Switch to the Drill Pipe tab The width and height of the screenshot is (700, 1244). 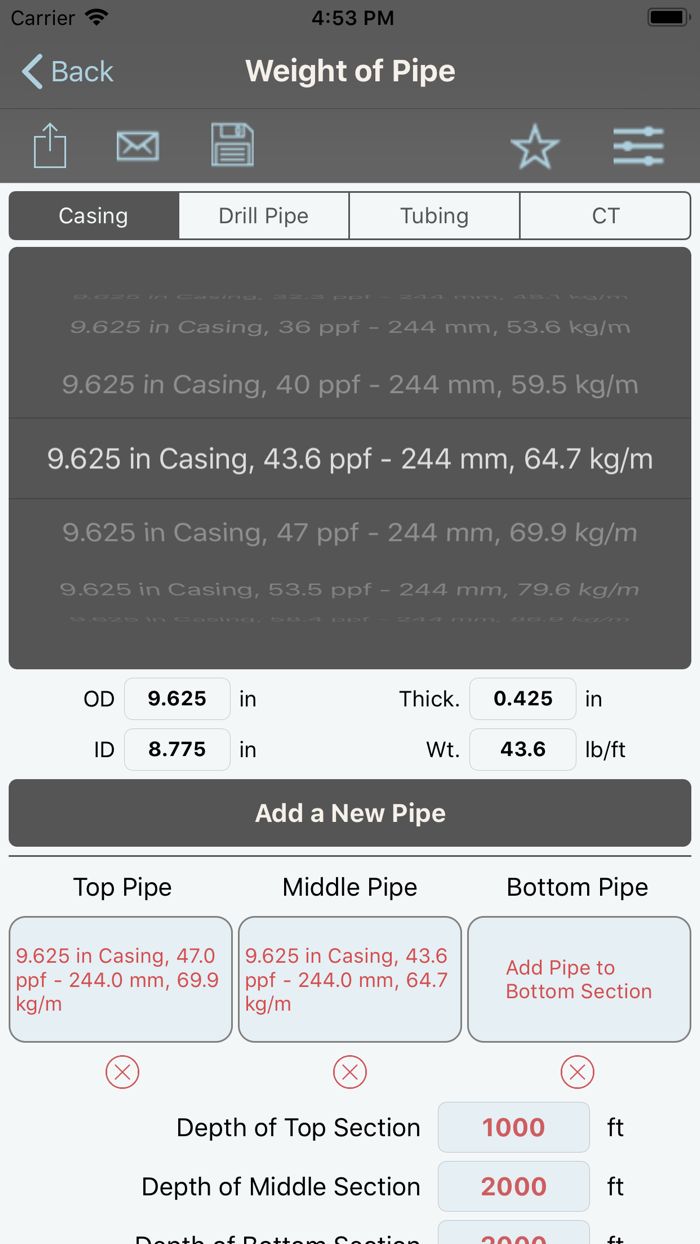click(x=263, y=215)
